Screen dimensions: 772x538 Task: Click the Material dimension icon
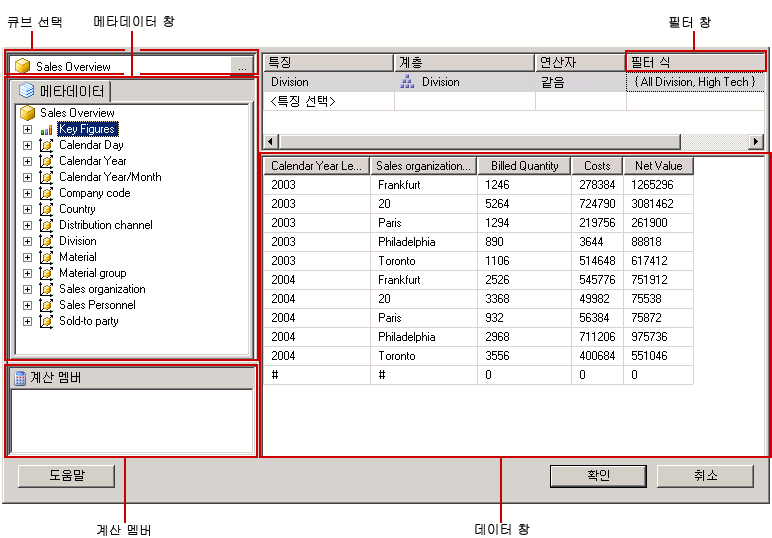pyautogui.click(x=46, y=257)
